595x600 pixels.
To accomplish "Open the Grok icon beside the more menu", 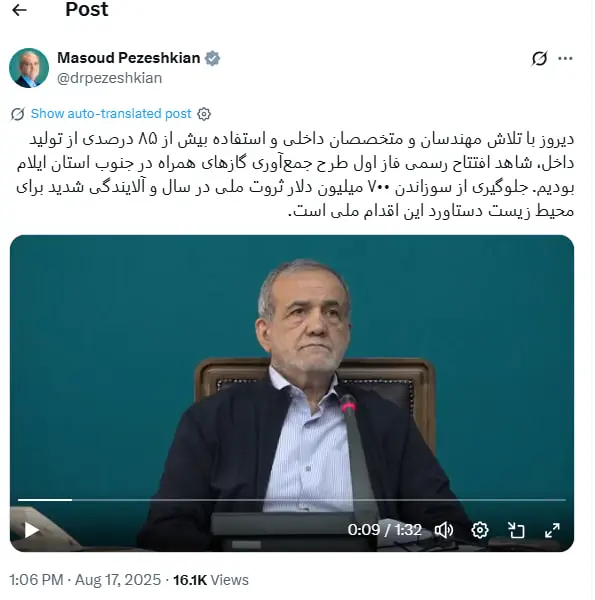I will 540,59.
